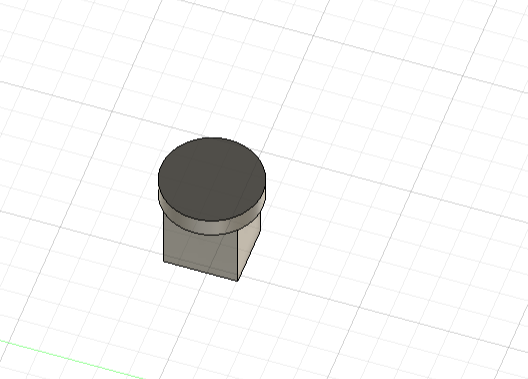Select the dark circular top face
The width and height of the screenshot is (528, 379).
point(212,179)
